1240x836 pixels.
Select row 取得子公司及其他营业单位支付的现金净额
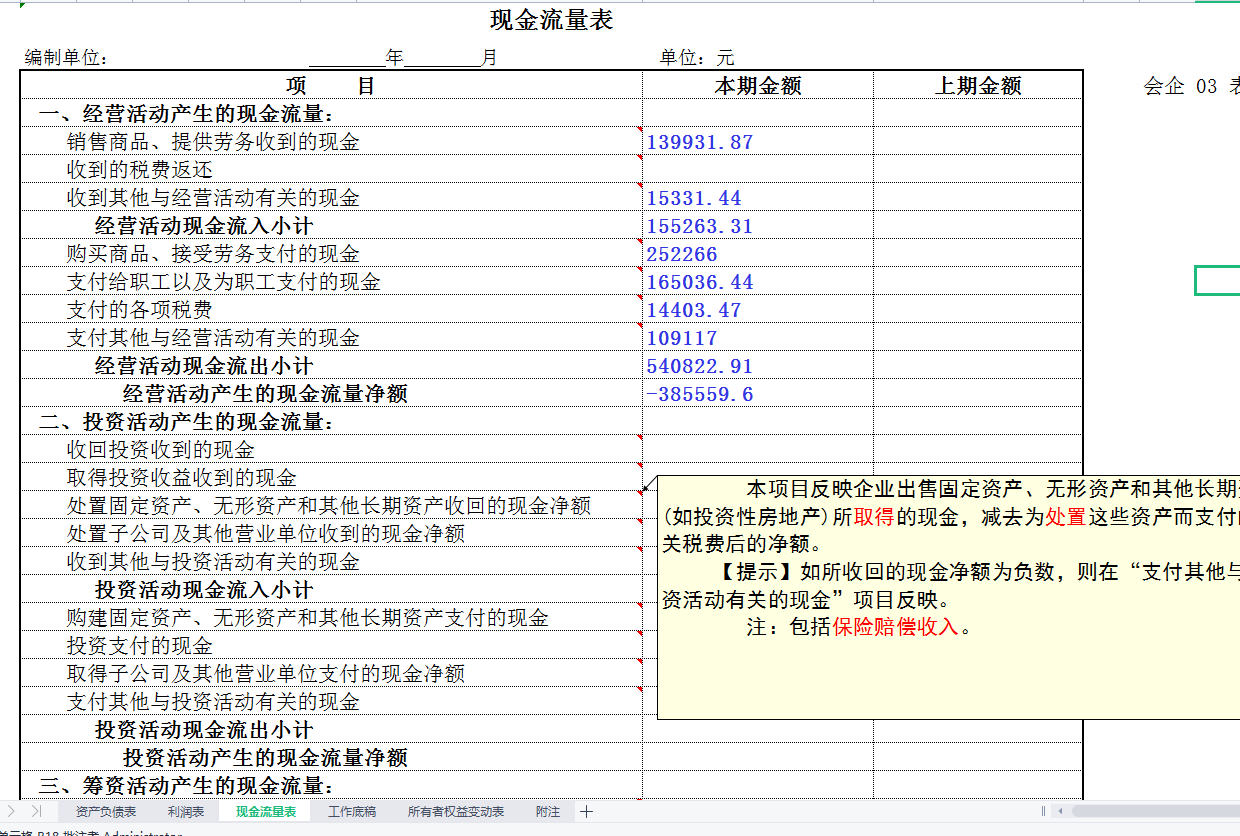[x=266, y=674]
